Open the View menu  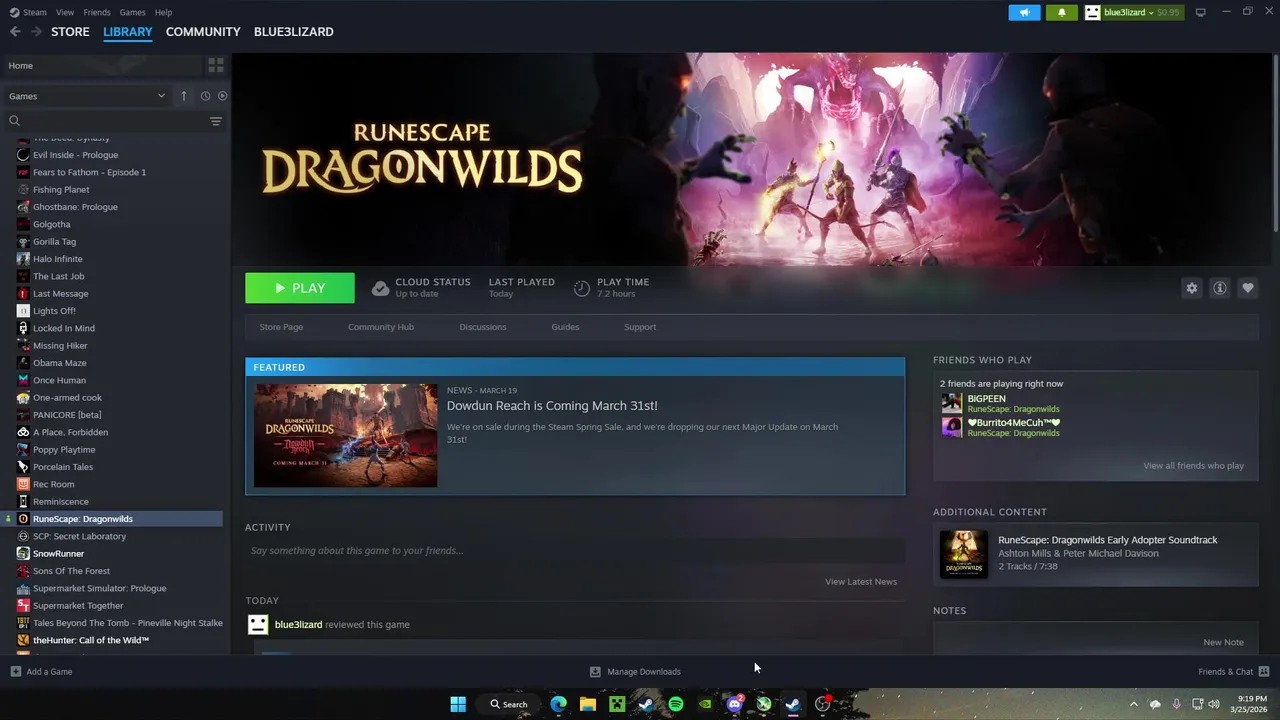65,12
